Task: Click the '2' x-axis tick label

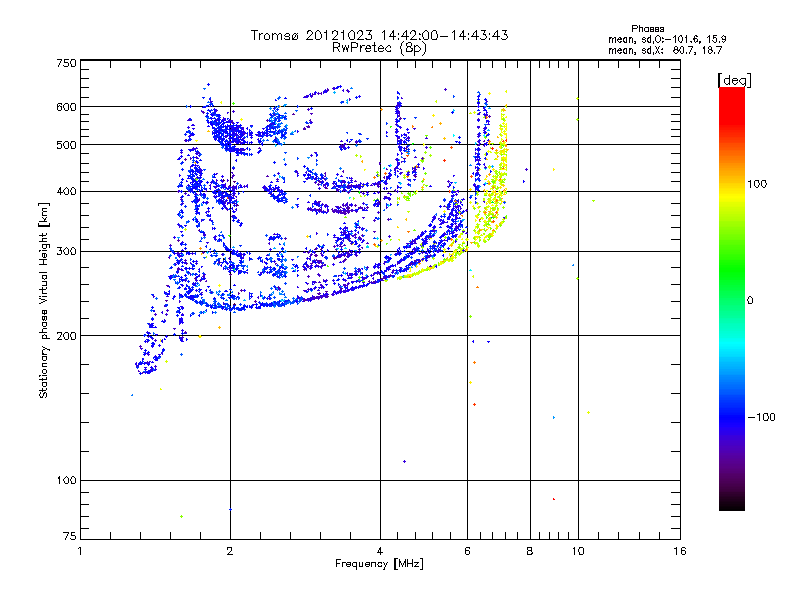Action: click(230, 551)
